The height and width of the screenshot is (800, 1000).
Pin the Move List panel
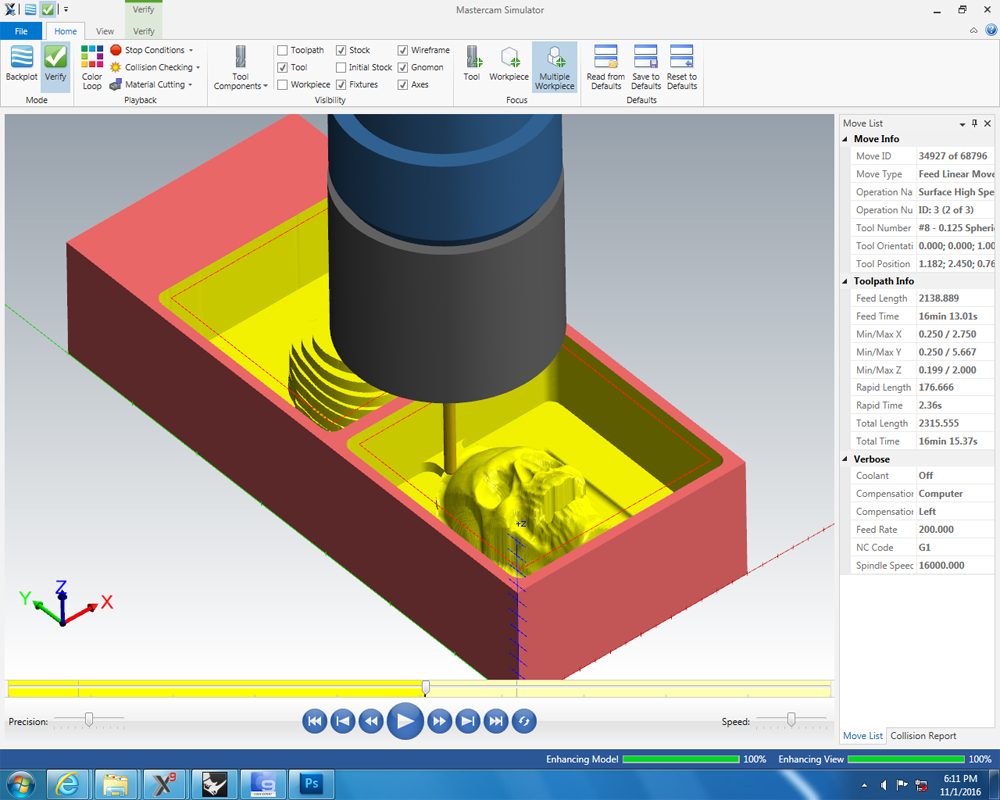pos(974,123)
